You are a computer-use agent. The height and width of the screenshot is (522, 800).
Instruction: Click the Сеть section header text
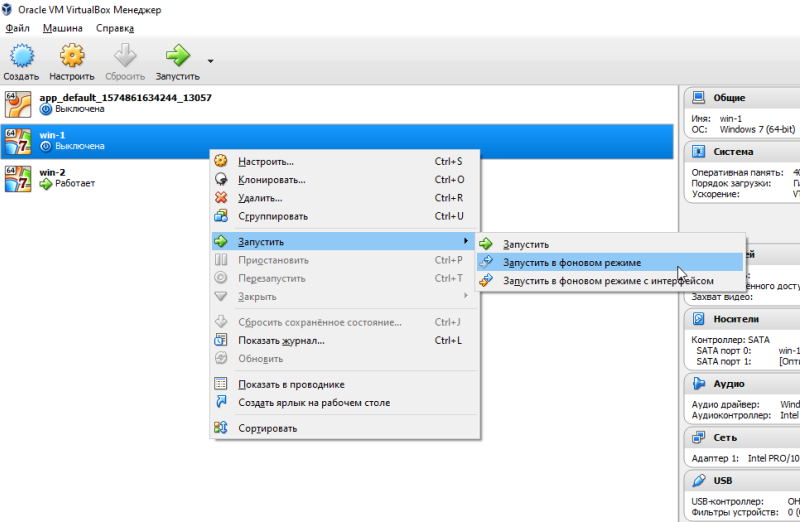725,438
